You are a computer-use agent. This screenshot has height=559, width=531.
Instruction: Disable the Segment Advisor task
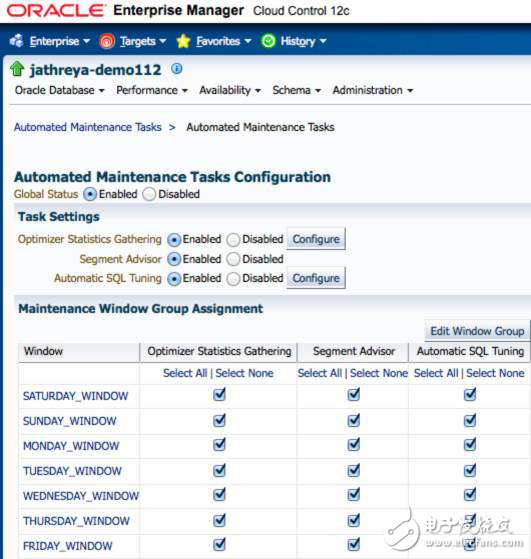coord(233,259)
